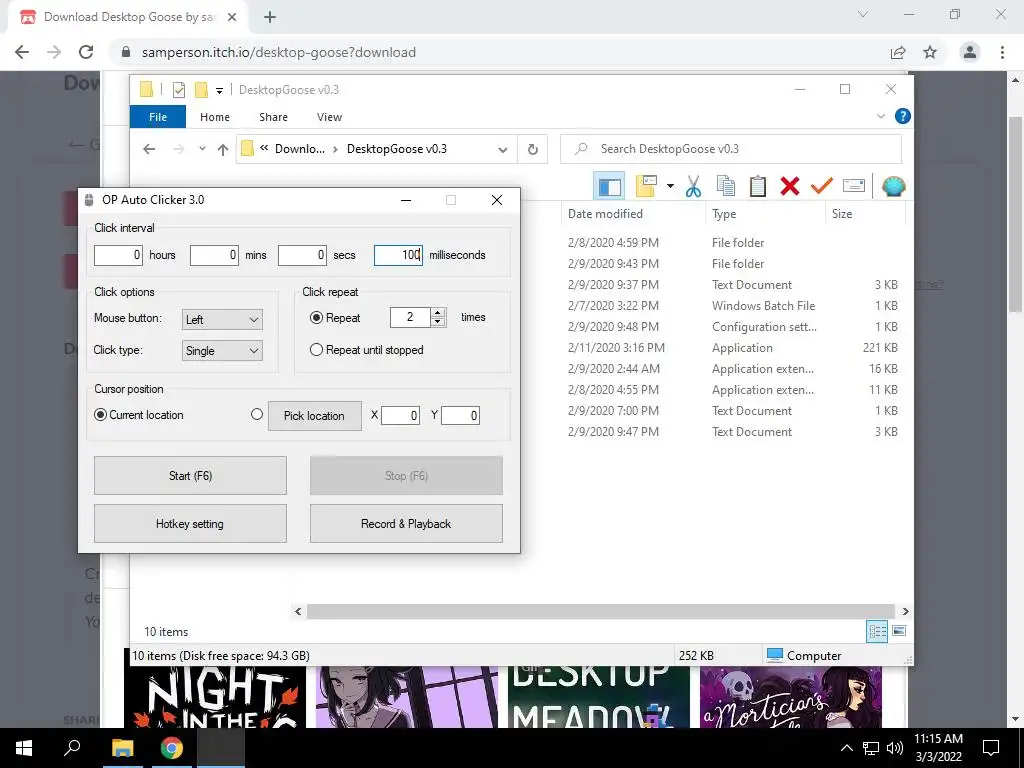Open File Explorer from the taskbar
The width and height of the screenshot is (1024, 768).
click(122, 748)
